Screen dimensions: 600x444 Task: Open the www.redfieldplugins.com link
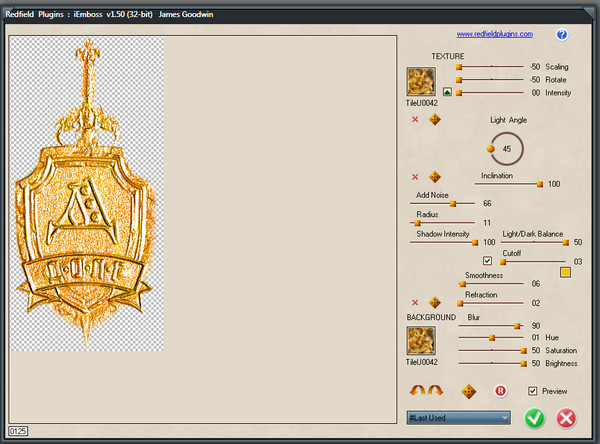[x=494, y=34]
